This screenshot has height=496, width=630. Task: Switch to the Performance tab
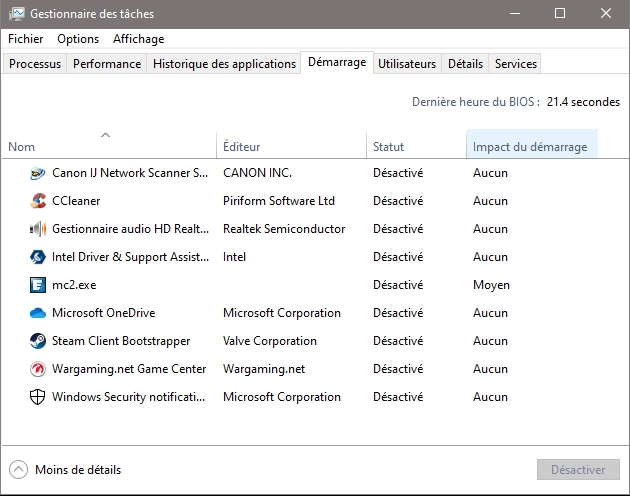click(x=107, y=64)
